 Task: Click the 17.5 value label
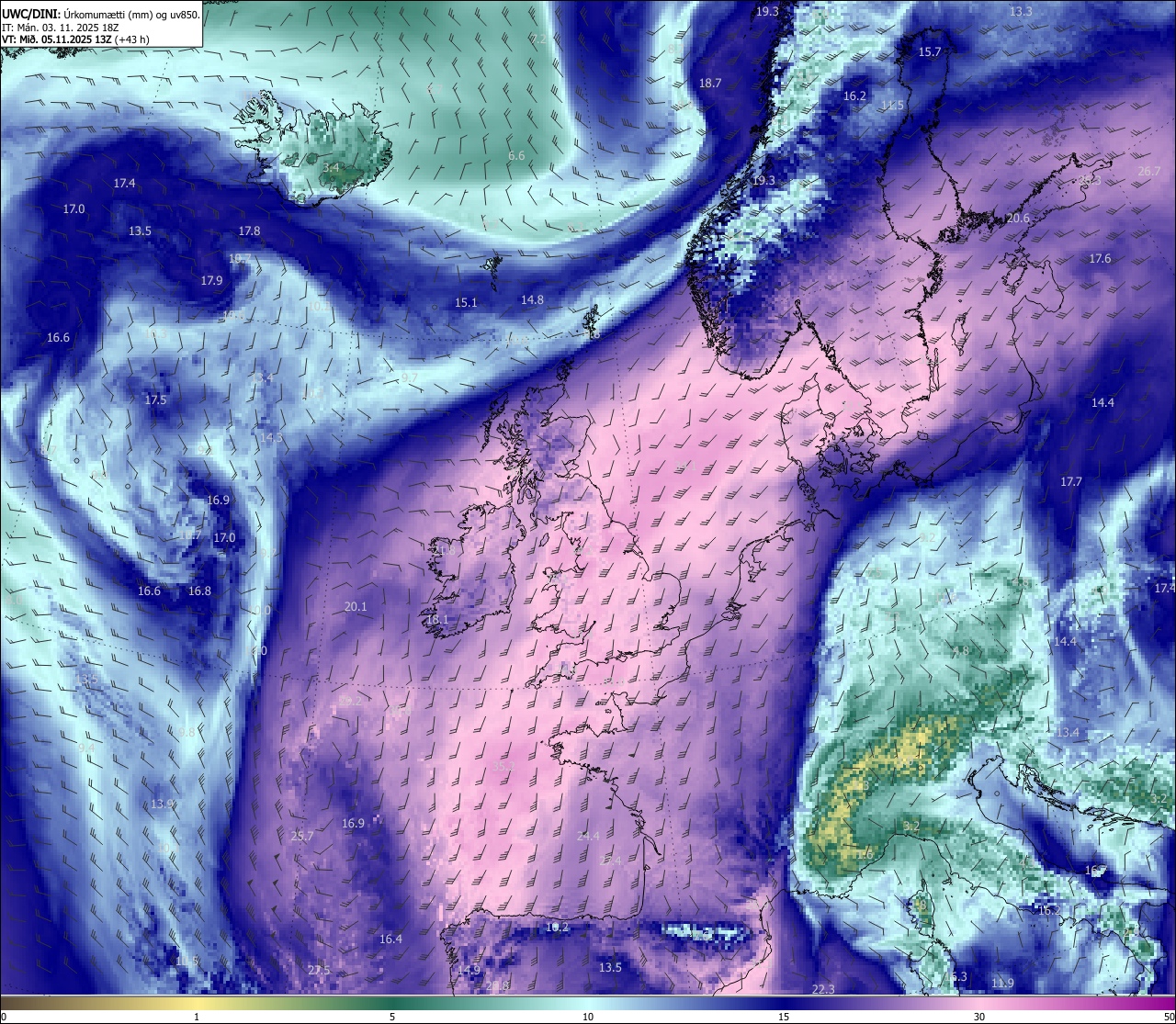coord(155,399)
